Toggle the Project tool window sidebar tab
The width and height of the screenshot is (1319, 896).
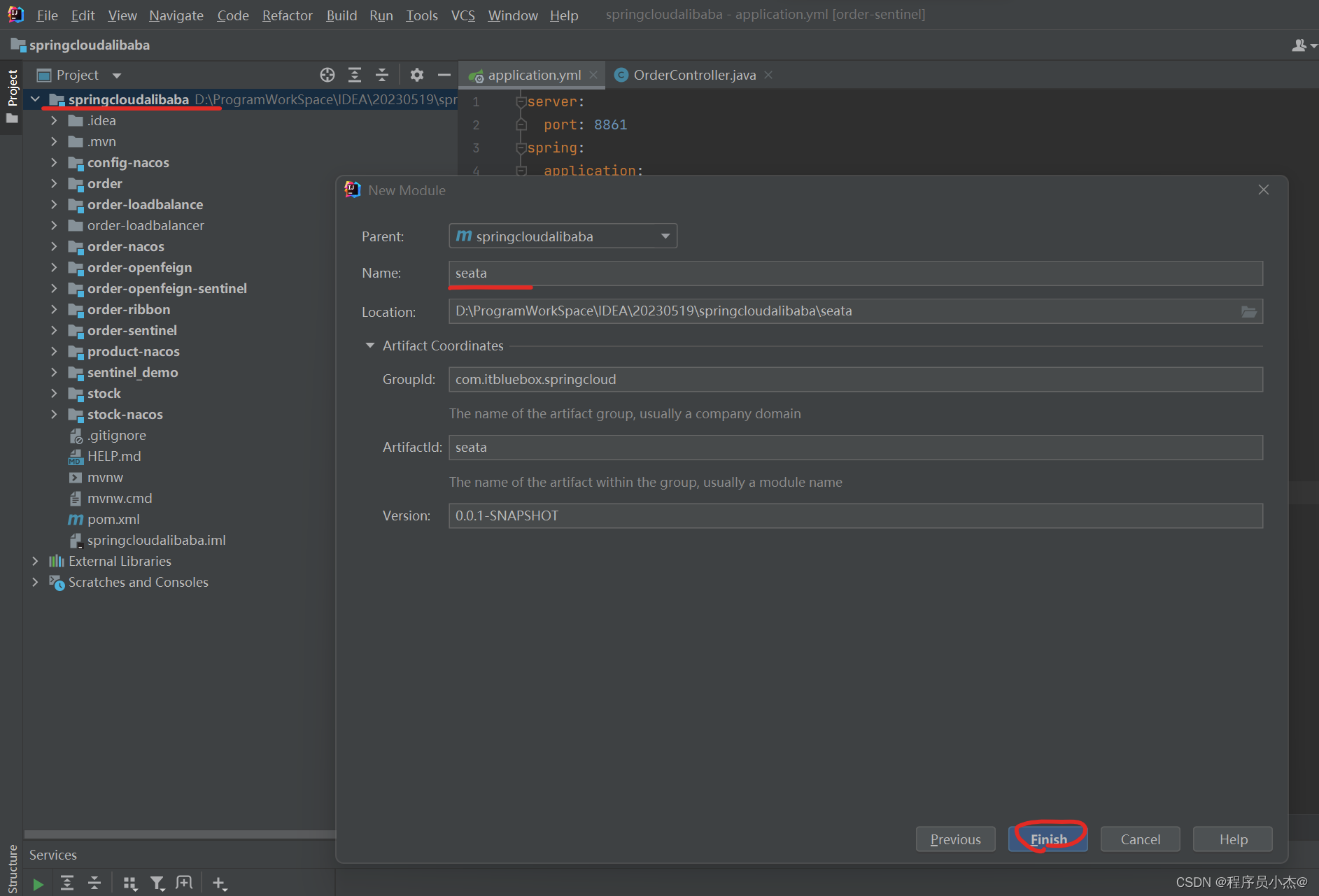pos(12,97)
